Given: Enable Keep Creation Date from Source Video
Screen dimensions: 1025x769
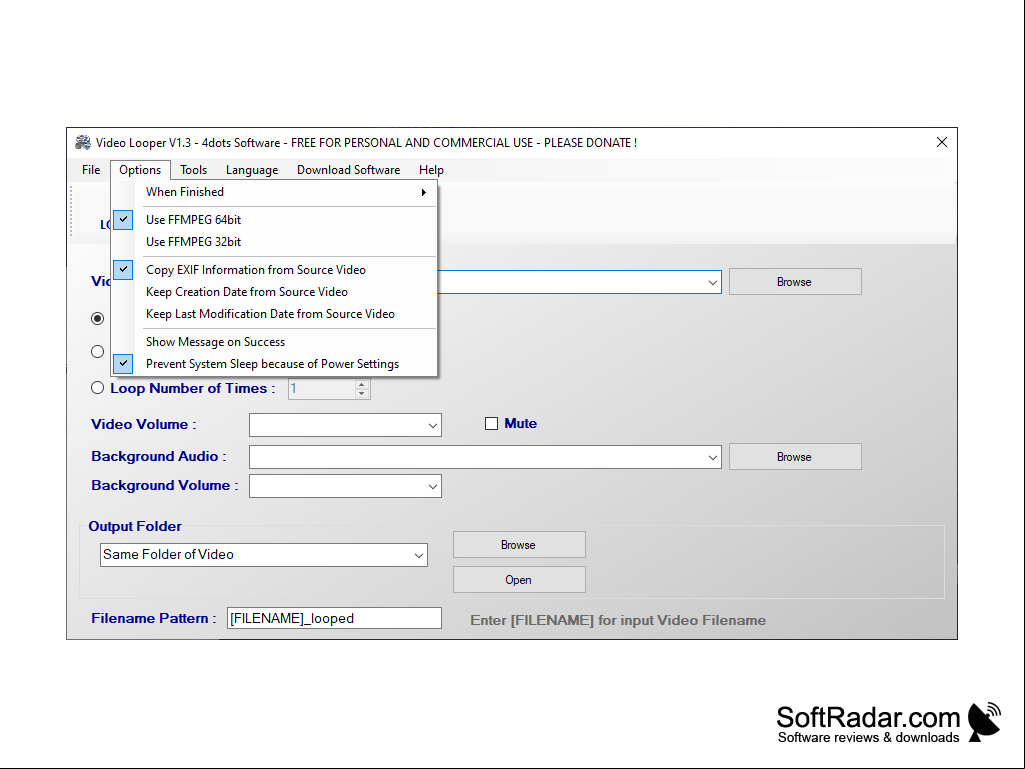Looking at the screenshot, I should point(274,292).
